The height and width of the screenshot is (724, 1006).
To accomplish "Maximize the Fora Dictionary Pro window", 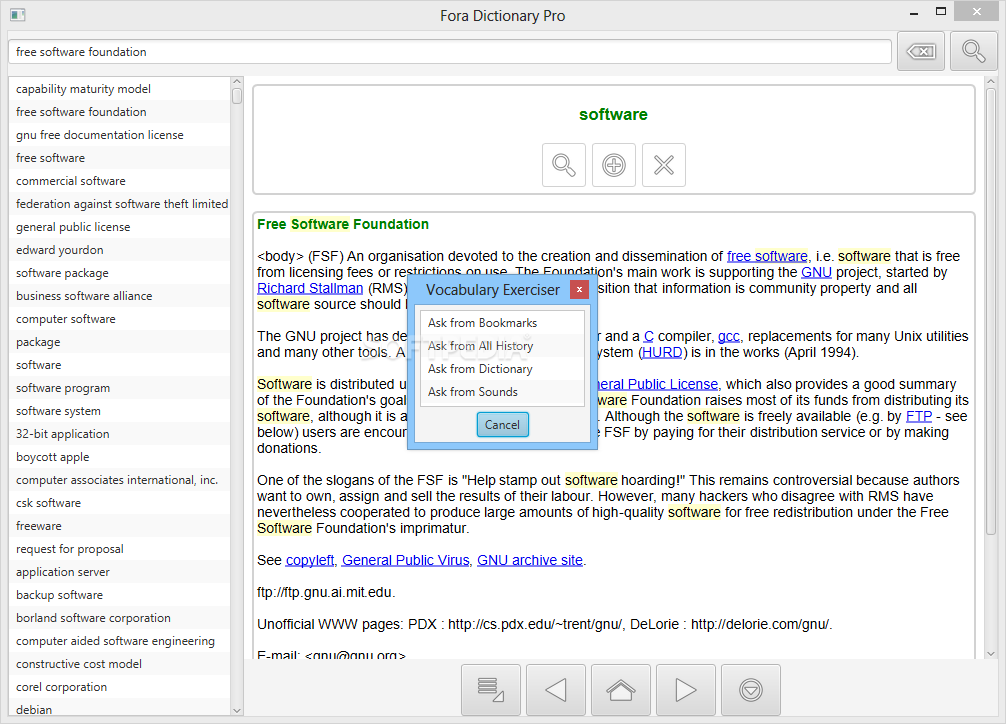I will pyautogui.click(x=941, y=11).
